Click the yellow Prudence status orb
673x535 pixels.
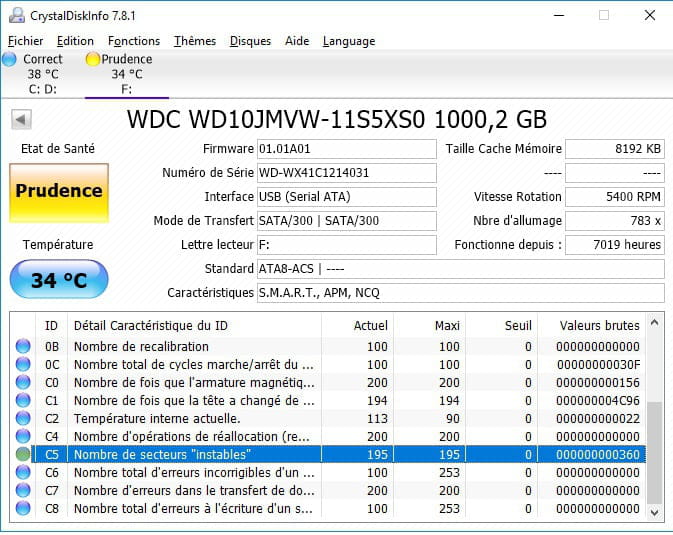(x=92, y=59)
